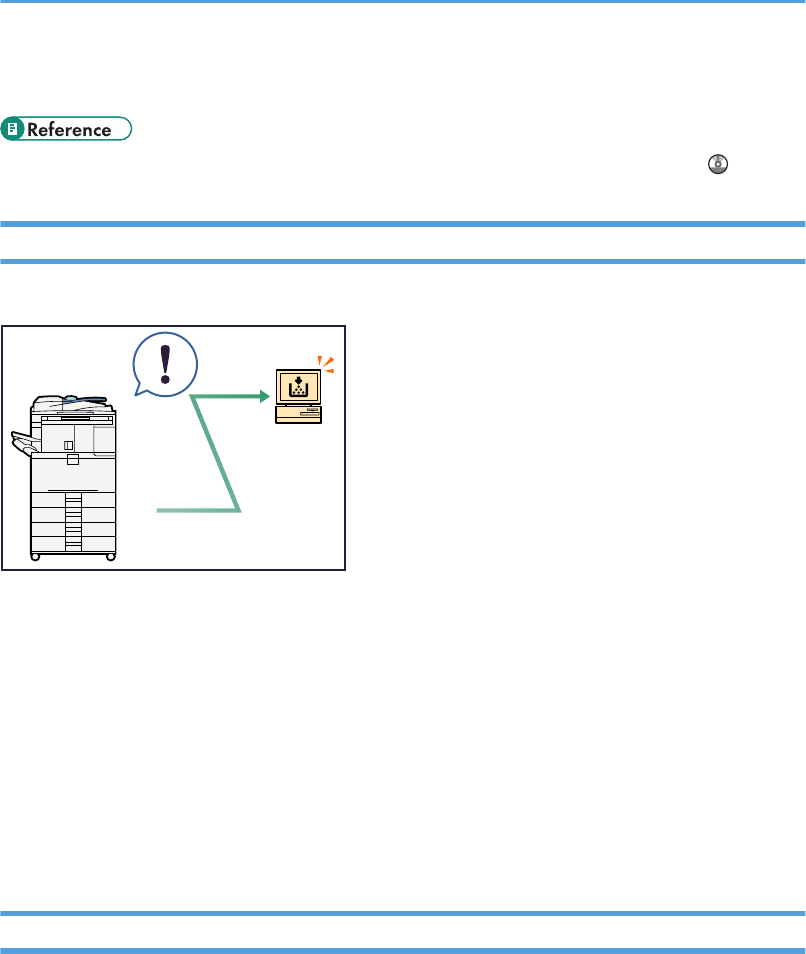806x954 pixels.
Task: Click the multifunction printer illustration
Action: point(64,478)
